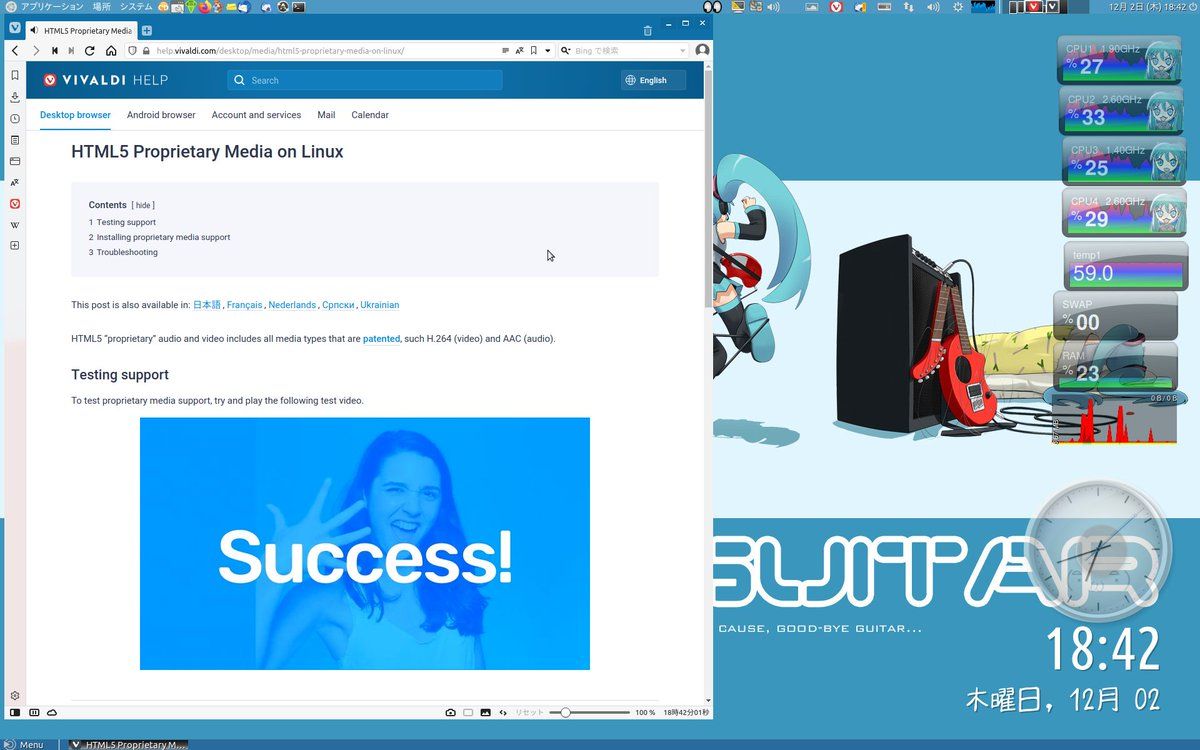Toggle the image loading setting in status bar
This screenshot has height=750, width=1200.
tap(485, 713)
